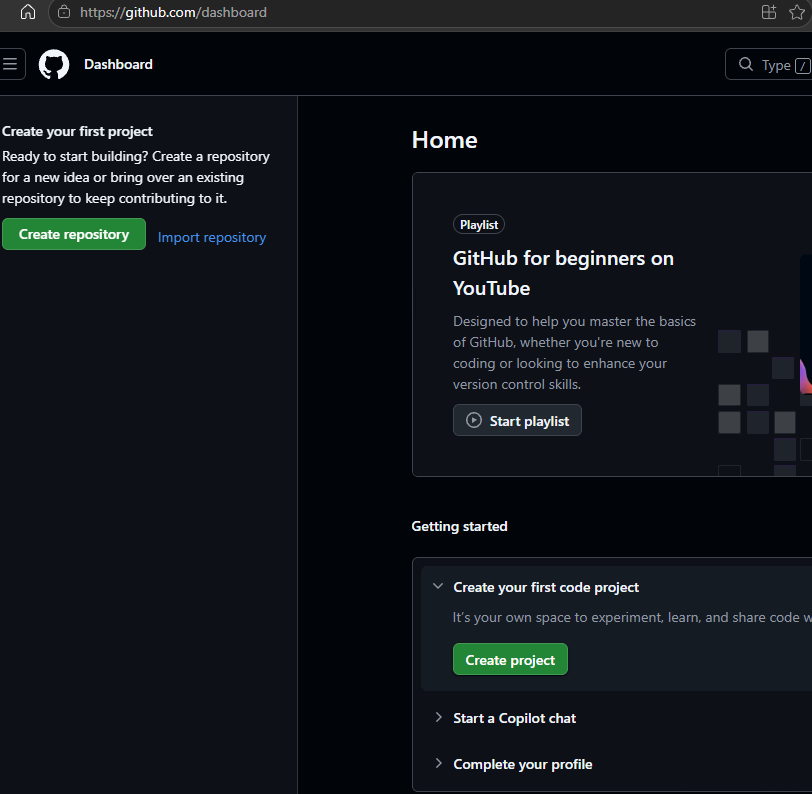Click the slash shortcut key icon
The image size is (812, 794).
pyautogui.click(x=803, y=66)
